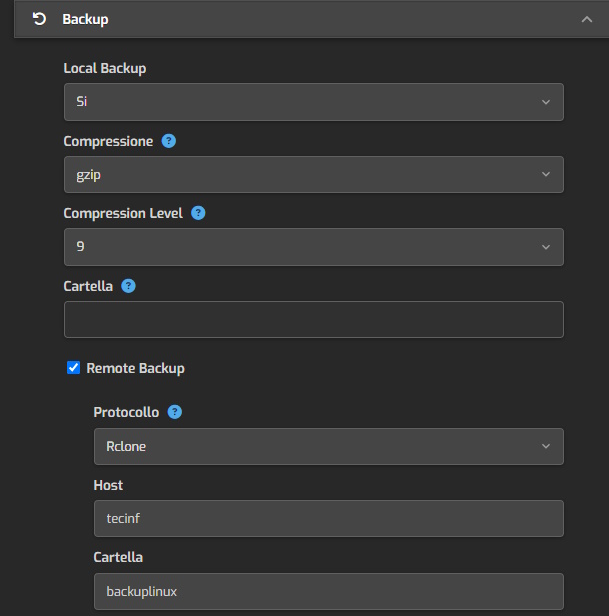Click the Backup section restore icon
The height and width of the screenshot is (616, 609).
coord(39,19)
